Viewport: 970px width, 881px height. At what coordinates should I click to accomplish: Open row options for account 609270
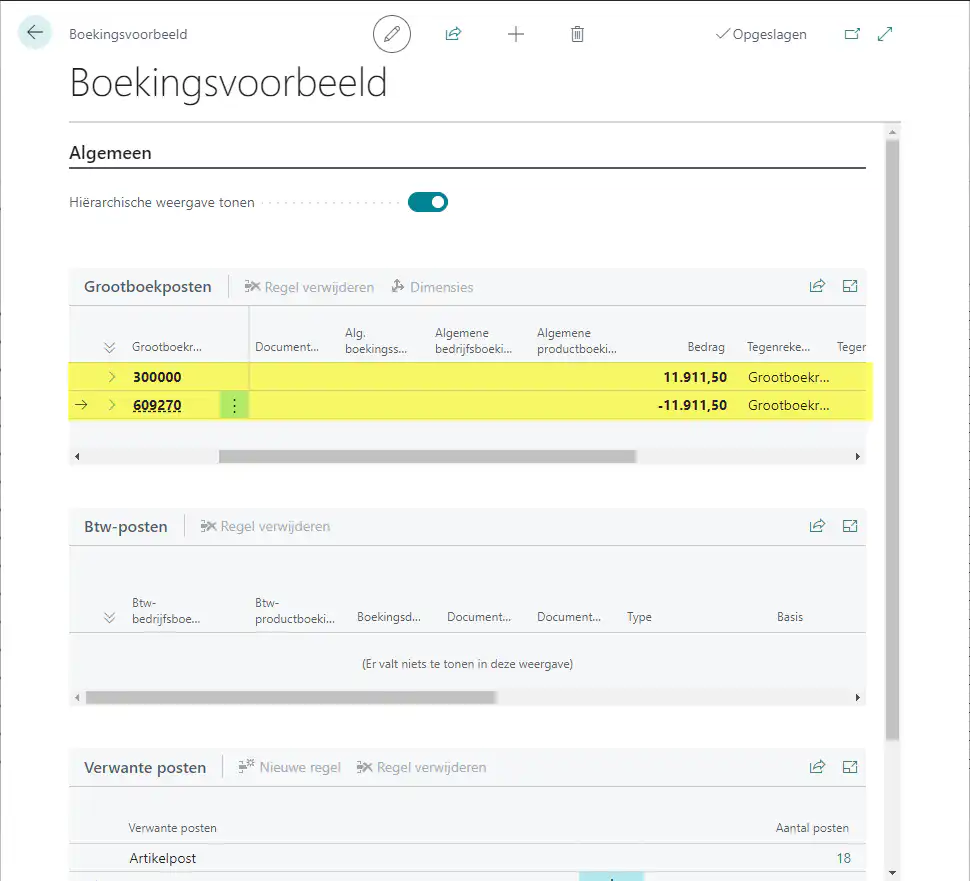tap(234, 405)
